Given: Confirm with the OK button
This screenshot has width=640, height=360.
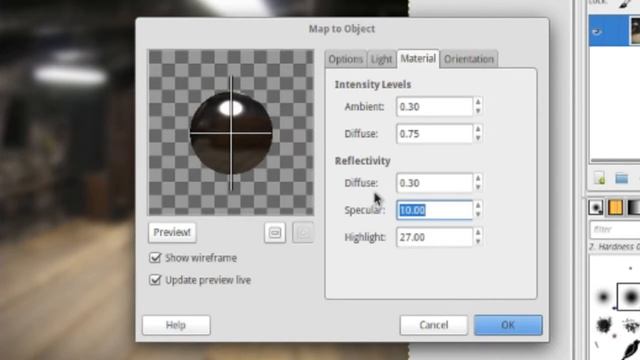Looking at the screenshot, I should pyautogui.click(x=508, y=325).
